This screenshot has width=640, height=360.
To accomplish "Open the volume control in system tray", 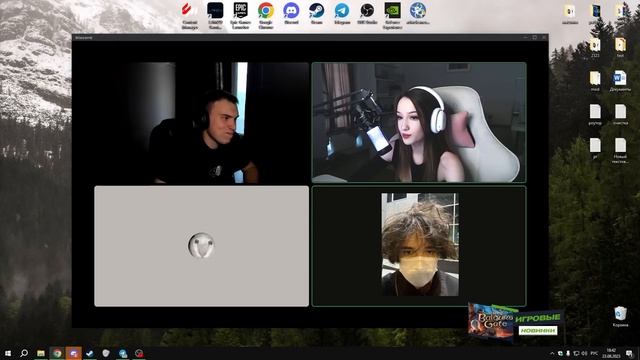I will click(584, 353).
